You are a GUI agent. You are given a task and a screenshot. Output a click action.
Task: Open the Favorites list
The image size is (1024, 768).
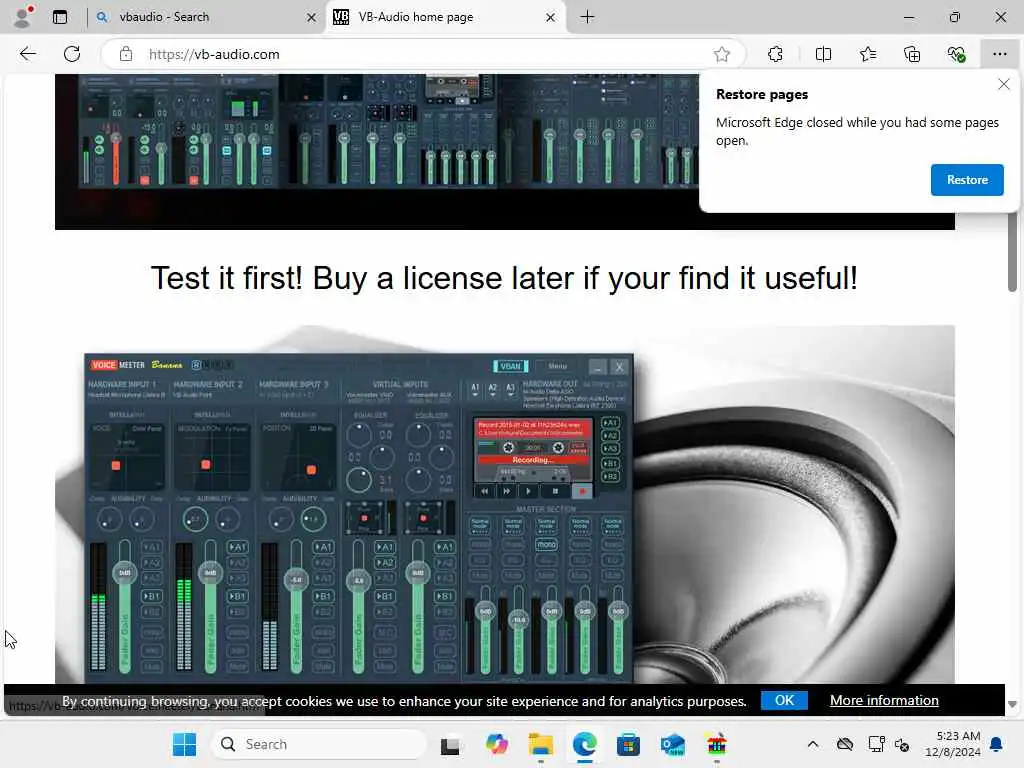pyautogui.click(x=868, y=54)
